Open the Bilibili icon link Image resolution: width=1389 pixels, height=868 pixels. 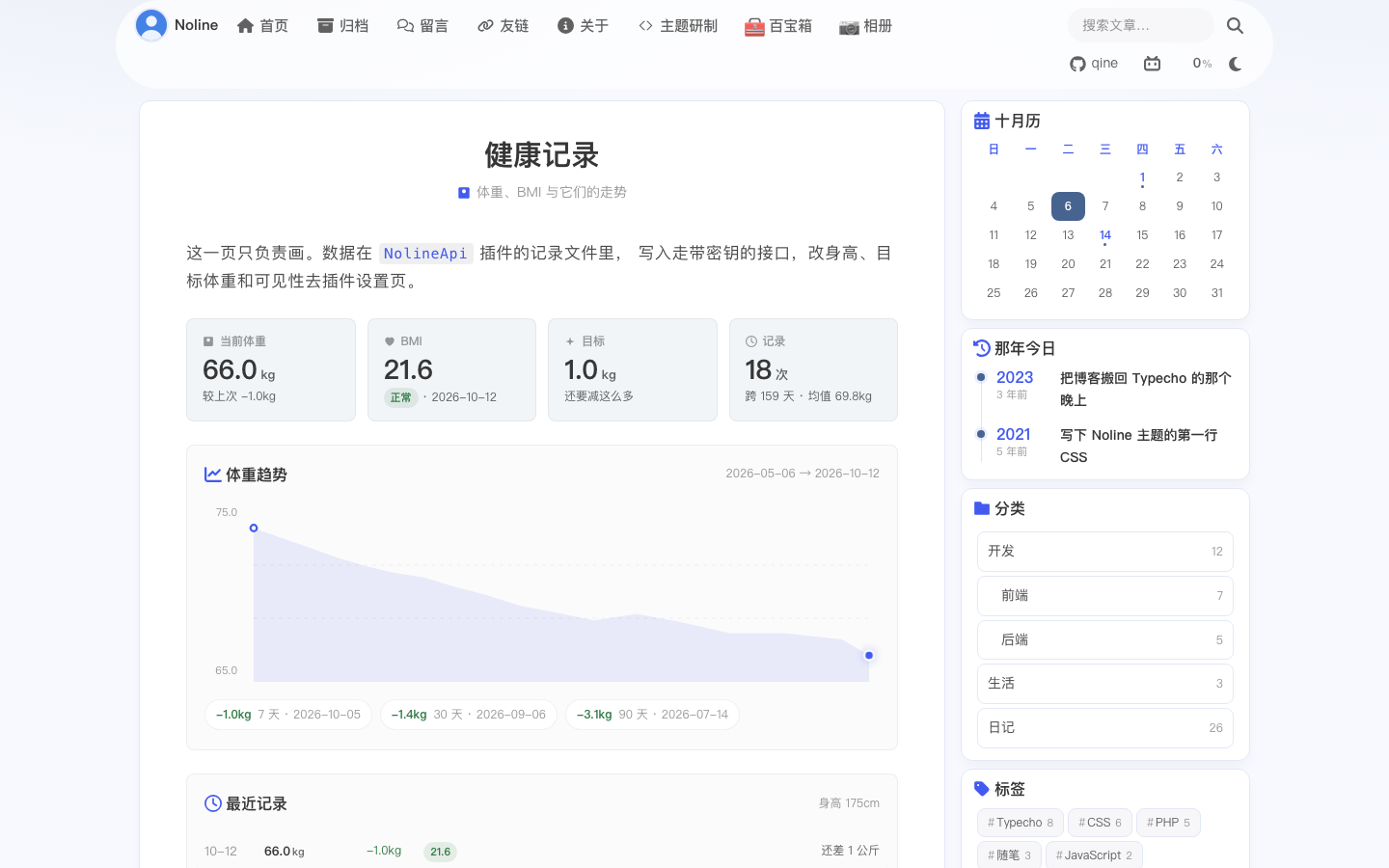click(x=1152, y=64)
